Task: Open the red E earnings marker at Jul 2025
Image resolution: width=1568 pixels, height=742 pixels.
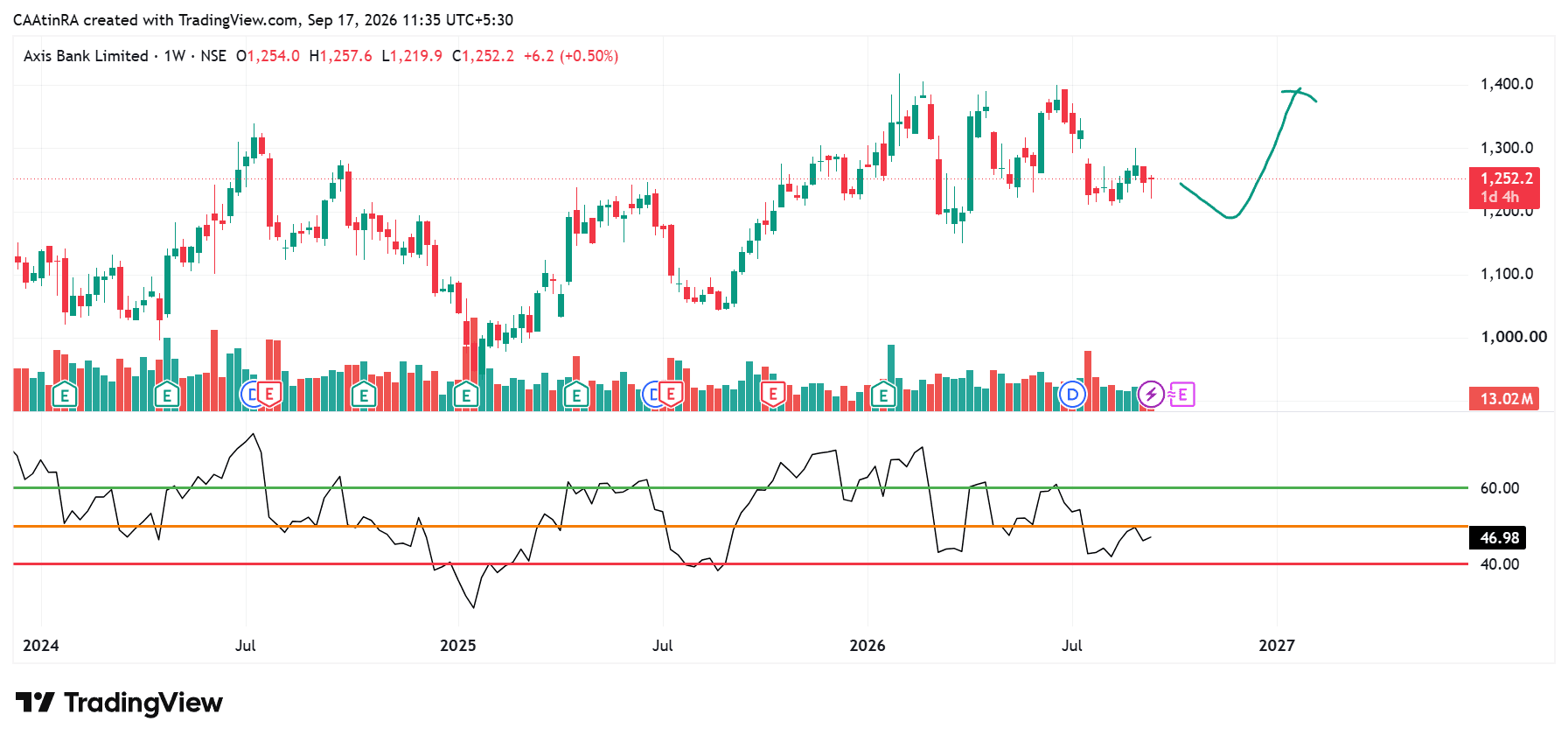Action: point(671,395)
